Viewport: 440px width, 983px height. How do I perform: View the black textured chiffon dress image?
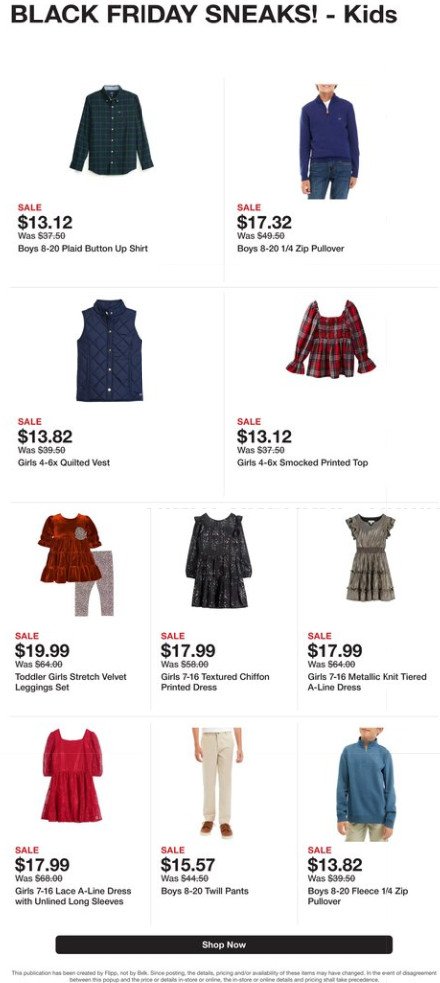point(218,560)
